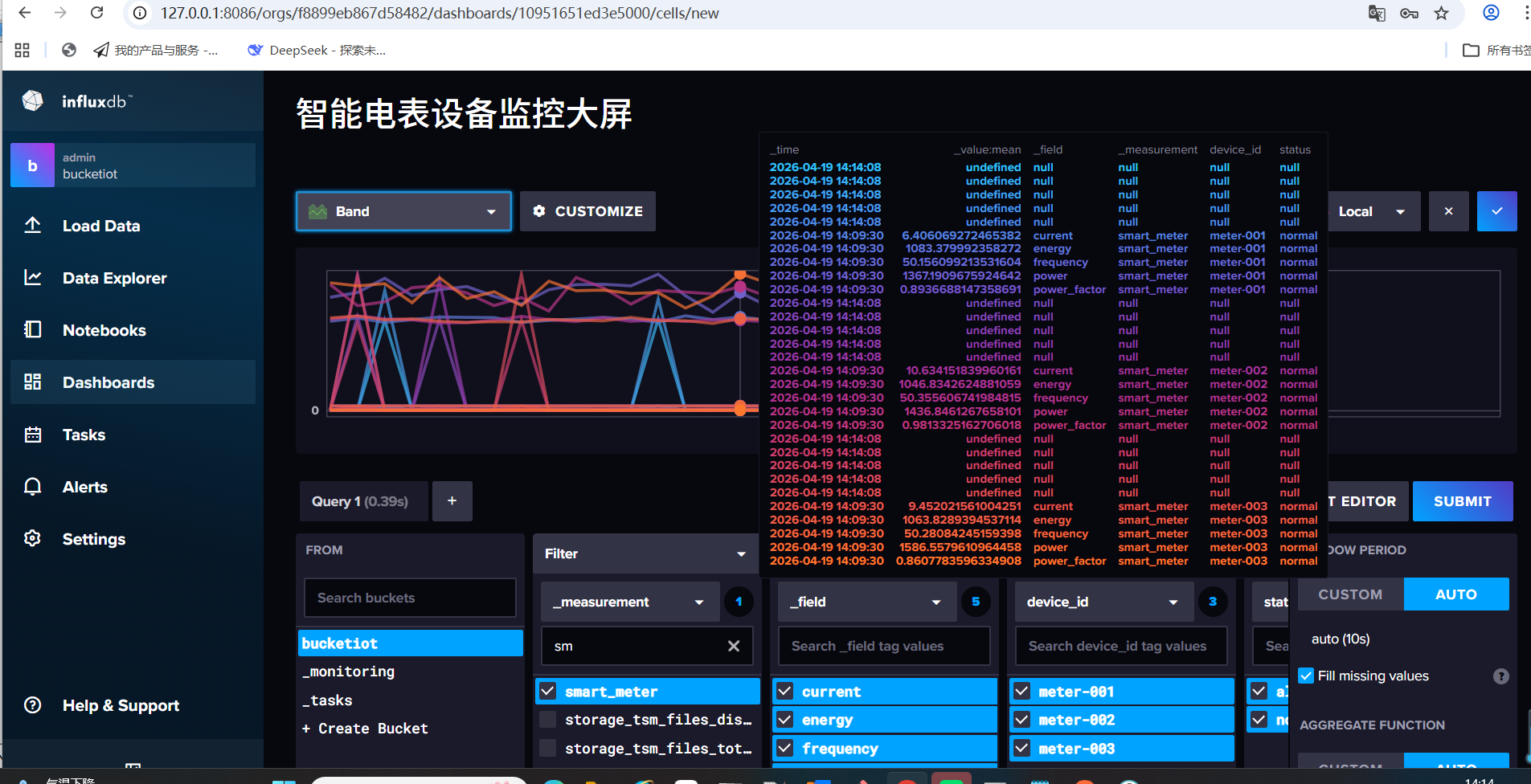
Task: Click the browser address bar URL
Action: click(440, 13)
